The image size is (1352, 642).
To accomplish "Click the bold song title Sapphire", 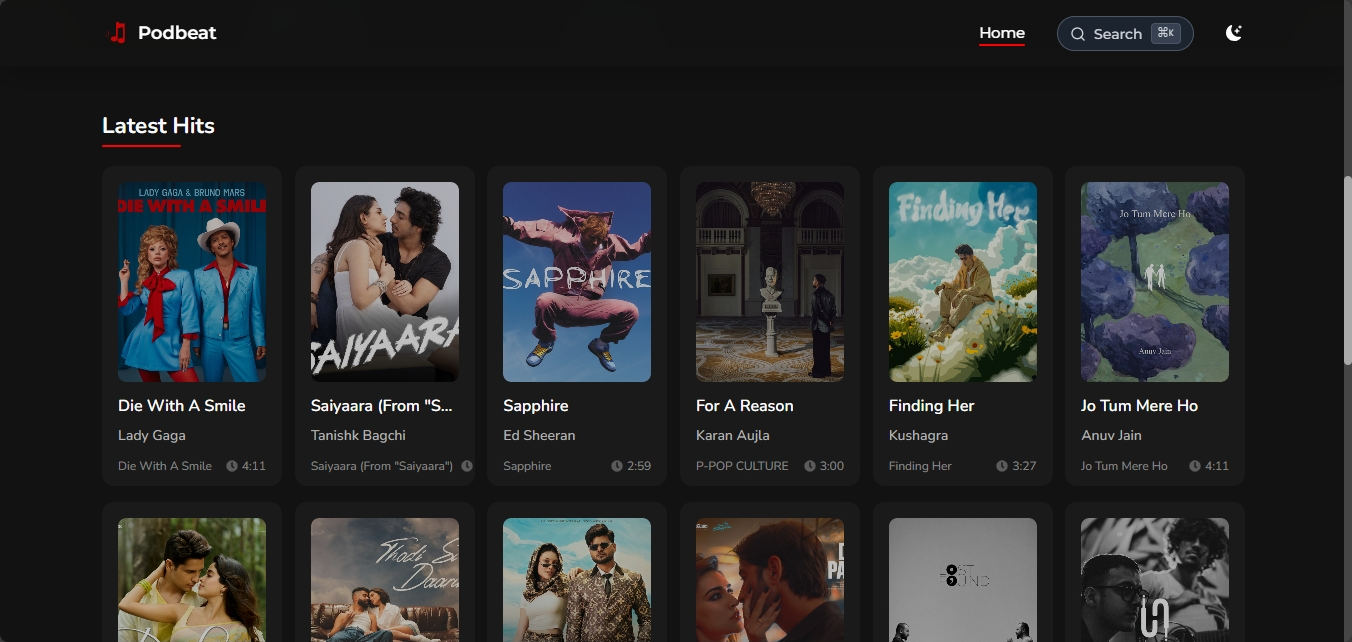I will point(536,406).
